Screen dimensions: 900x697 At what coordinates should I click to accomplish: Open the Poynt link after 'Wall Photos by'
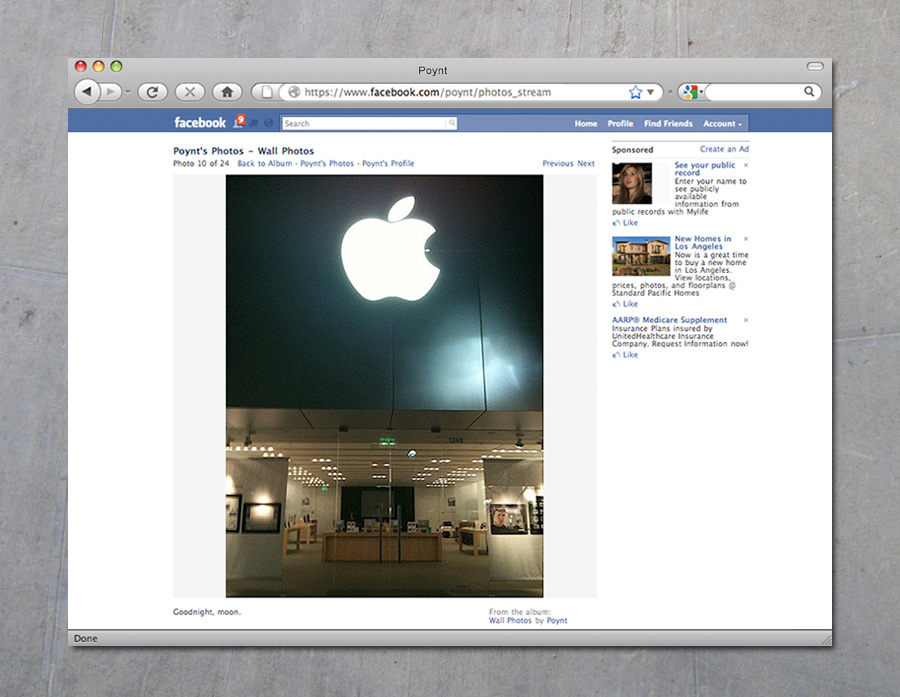click(557, 621)
